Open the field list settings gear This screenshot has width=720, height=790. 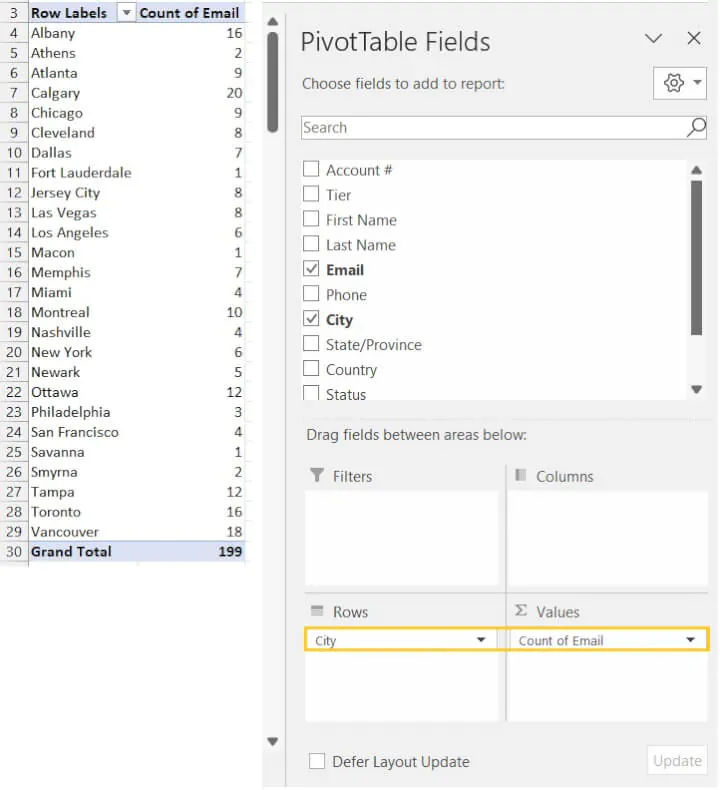(673, 83)
